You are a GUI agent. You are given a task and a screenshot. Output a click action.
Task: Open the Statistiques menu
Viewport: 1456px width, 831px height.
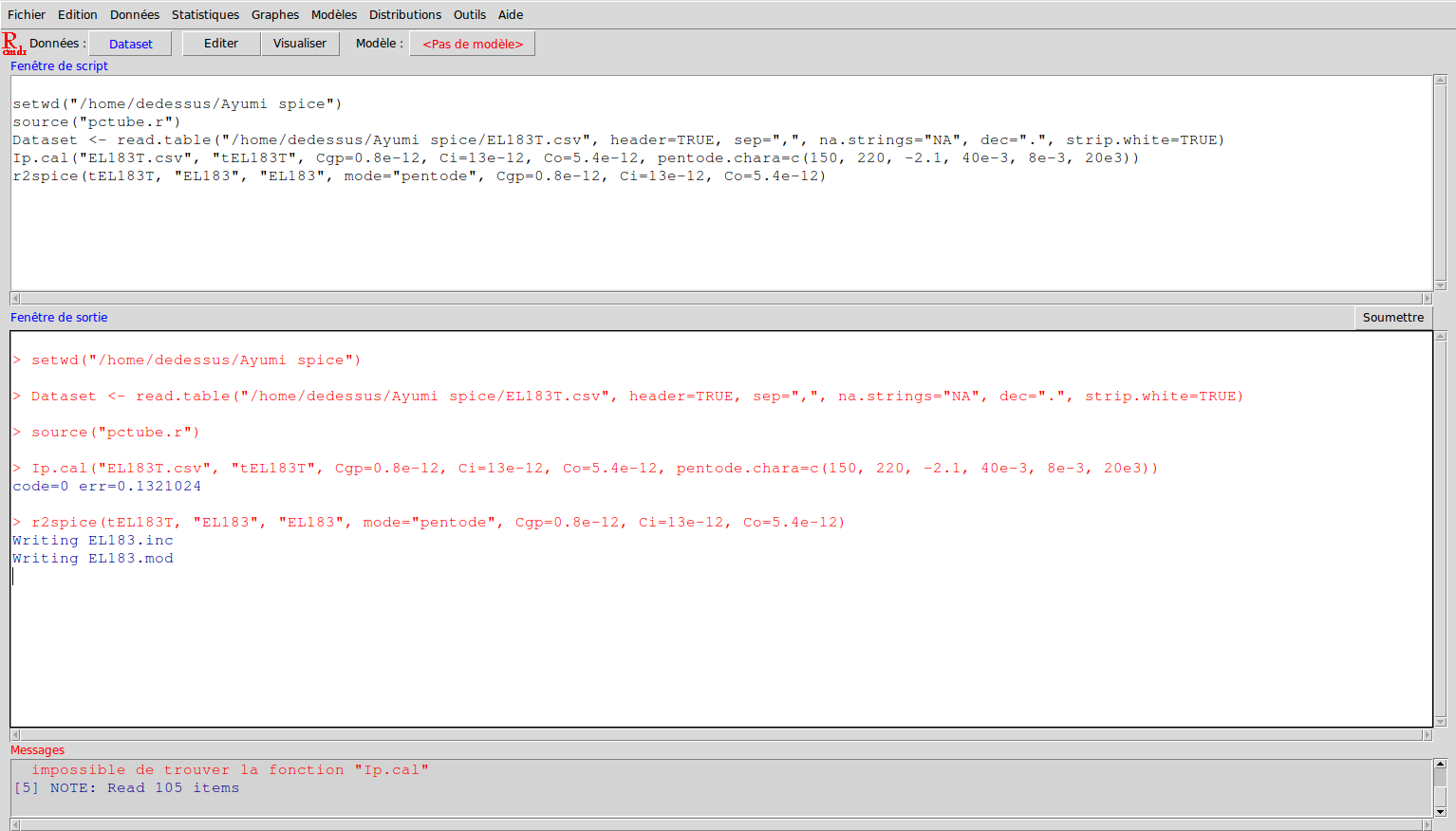tap(205, 14)
